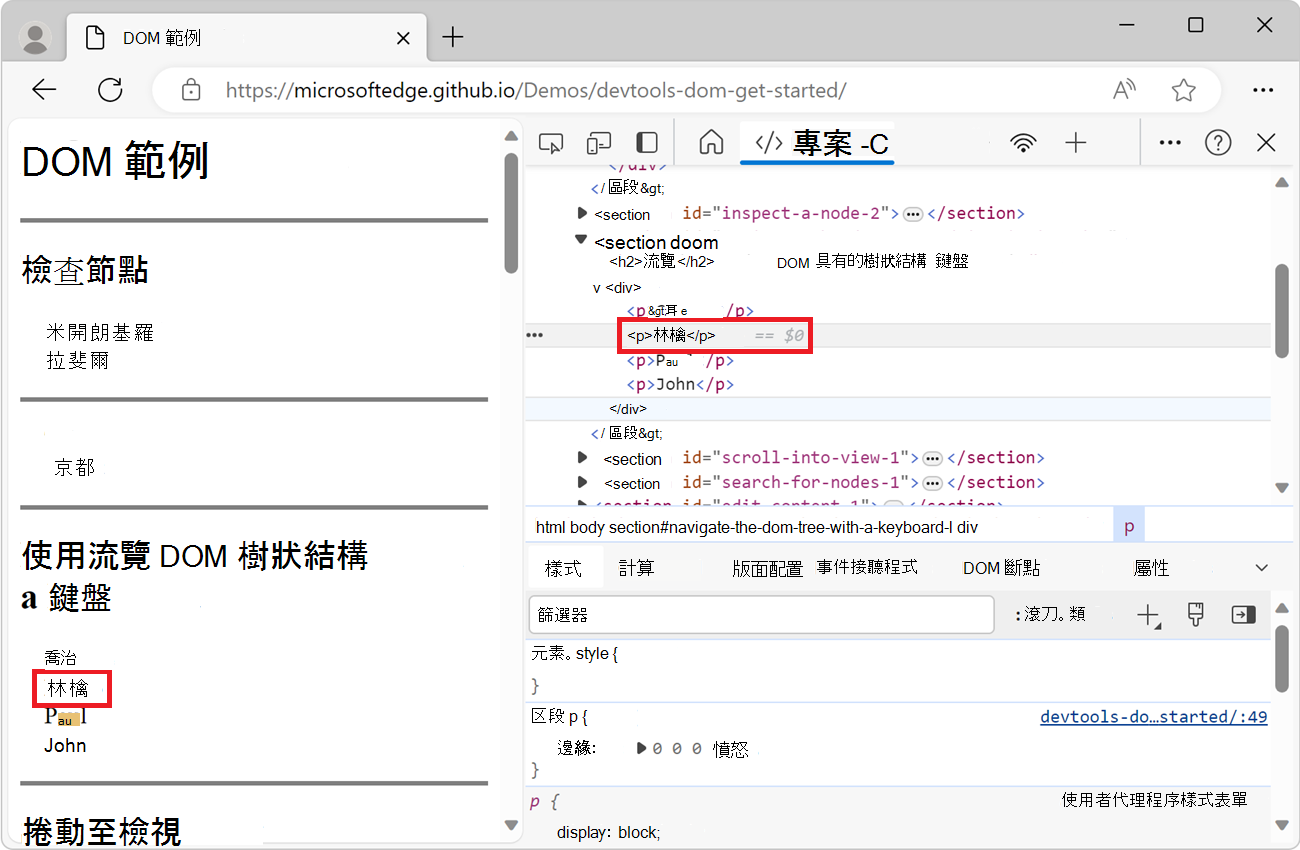Click John text on the web page
The height and width of the screenshot is (850, 1300).
coord(65,745)
